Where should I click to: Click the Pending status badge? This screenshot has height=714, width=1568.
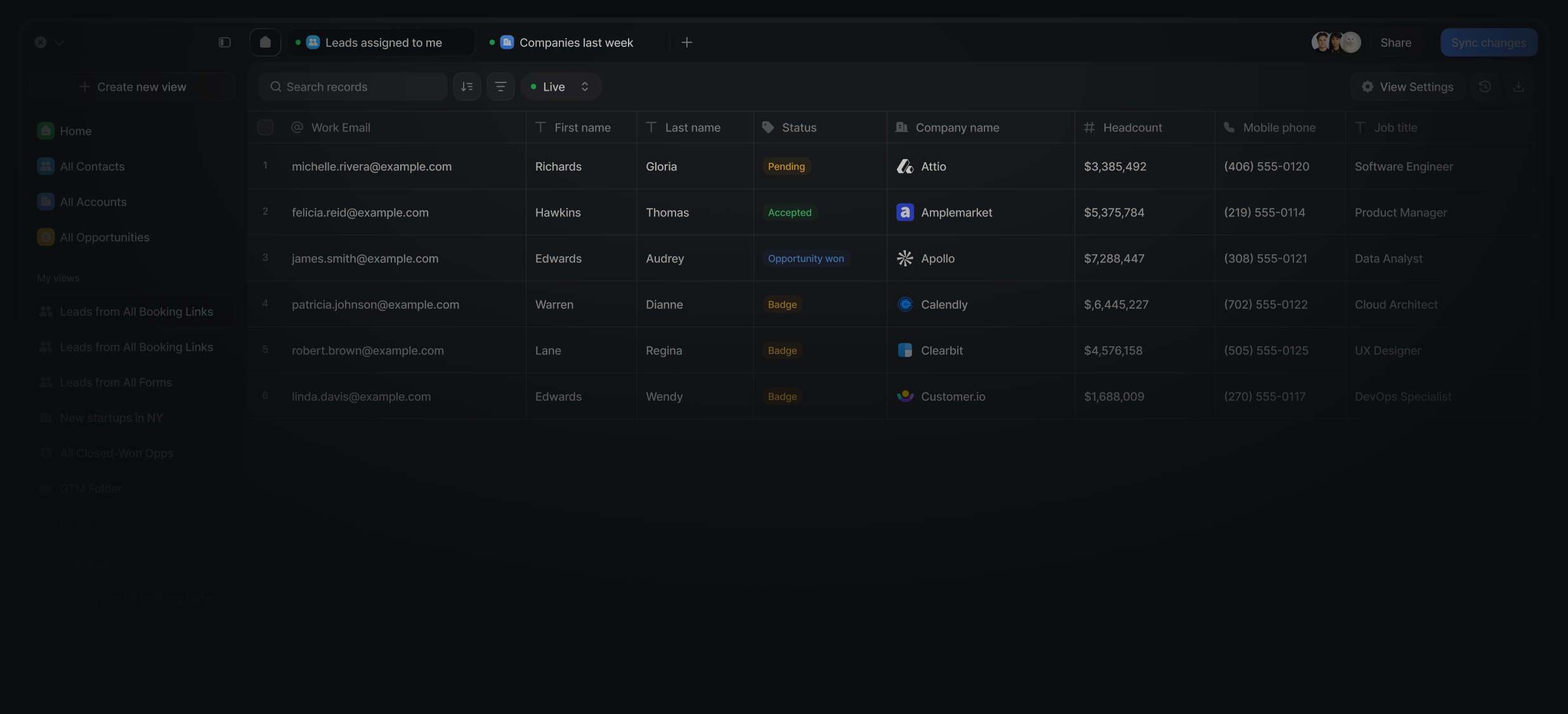[787, 167]
